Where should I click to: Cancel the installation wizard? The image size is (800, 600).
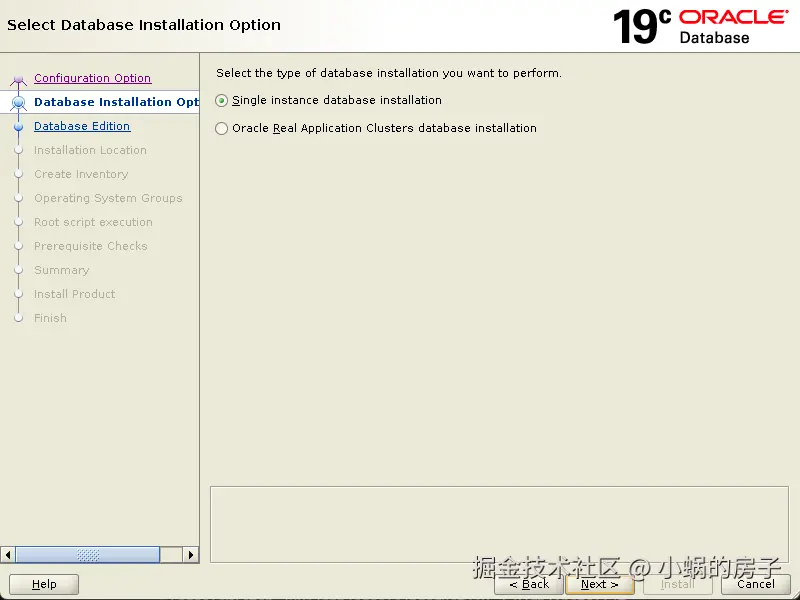pos(756,584)
